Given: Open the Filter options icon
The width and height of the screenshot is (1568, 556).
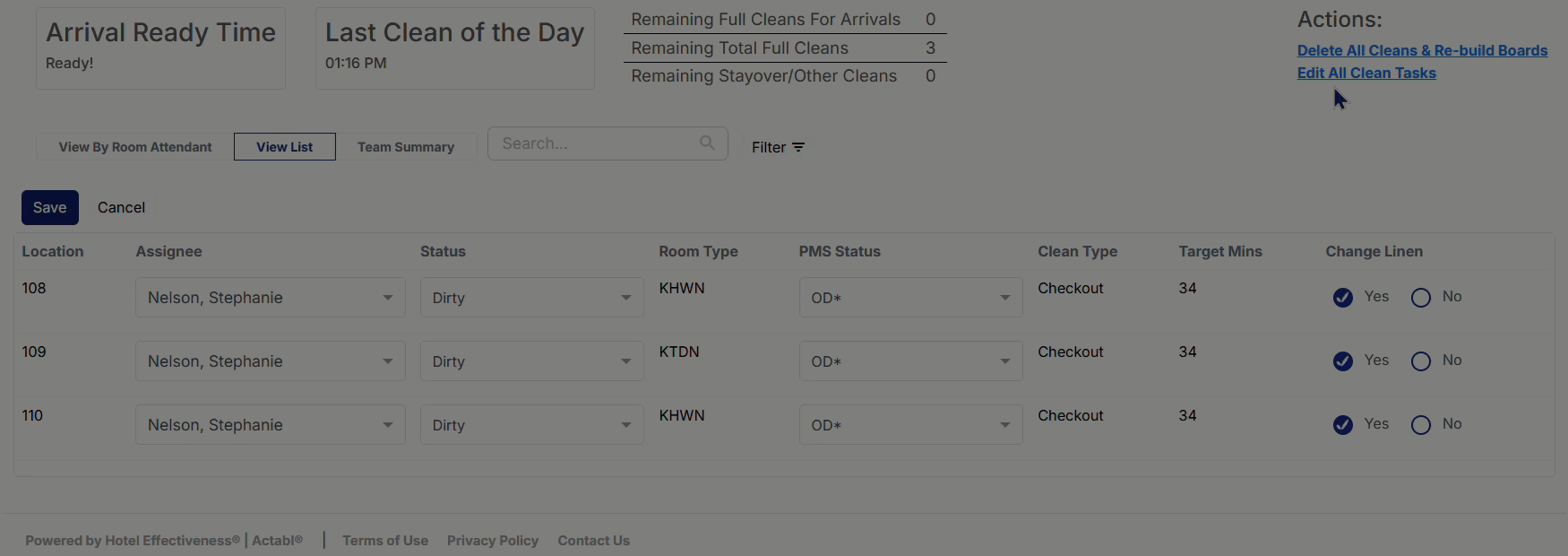Looking at the screenshot, I should click(798, 147).
